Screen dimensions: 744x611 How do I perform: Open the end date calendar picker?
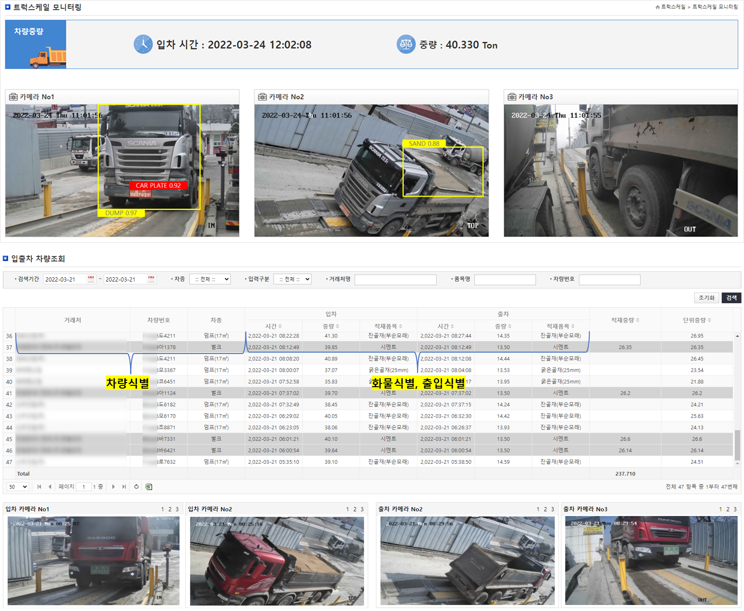click(151, 280)
